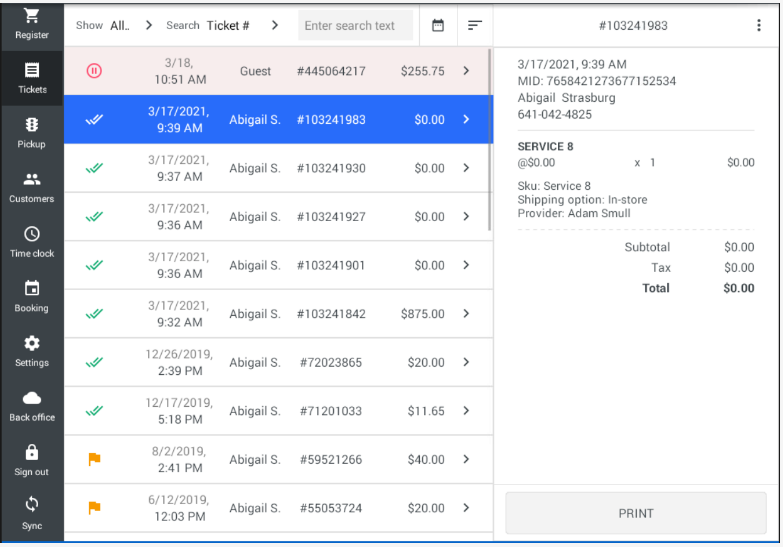This screenshot has width=784, height=547.
Task: Click the Enter search text field
Action: click(x=355, y=25)
